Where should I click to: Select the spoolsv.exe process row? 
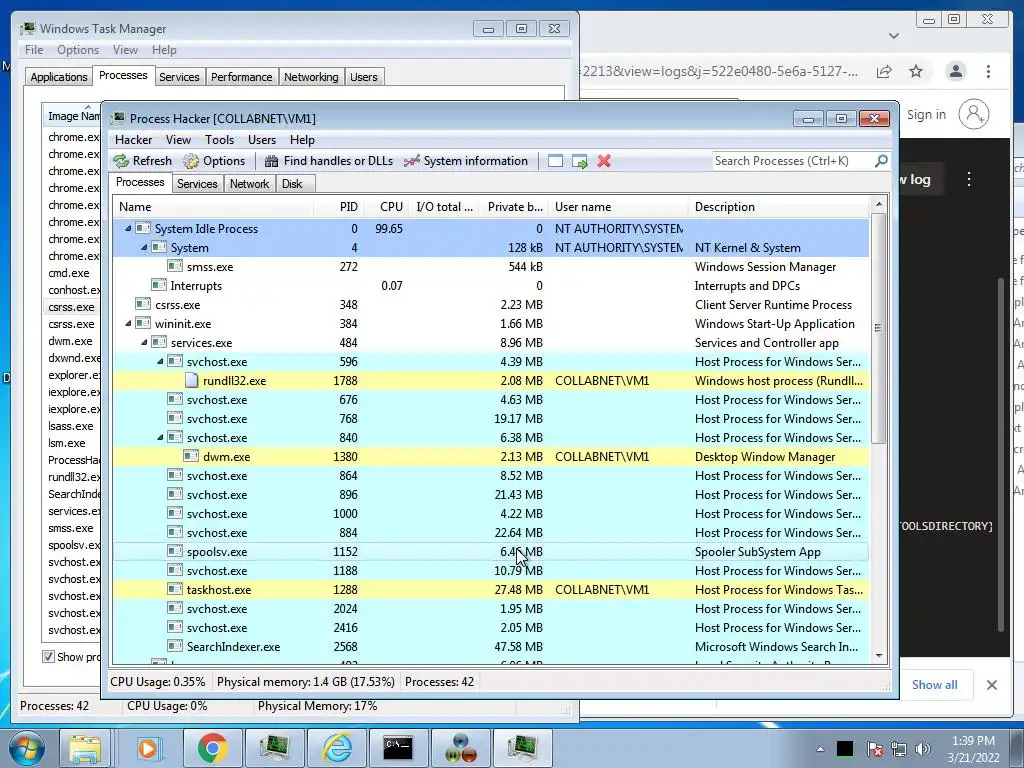(490, 552)
